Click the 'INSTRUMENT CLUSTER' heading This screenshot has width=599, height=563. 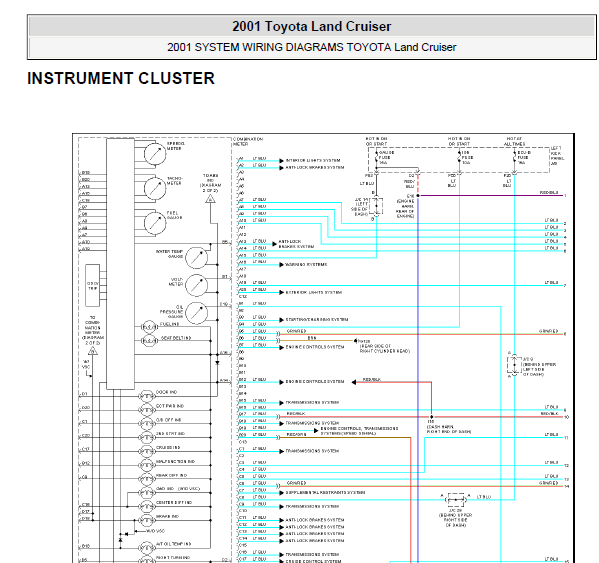tap(121, 78)
